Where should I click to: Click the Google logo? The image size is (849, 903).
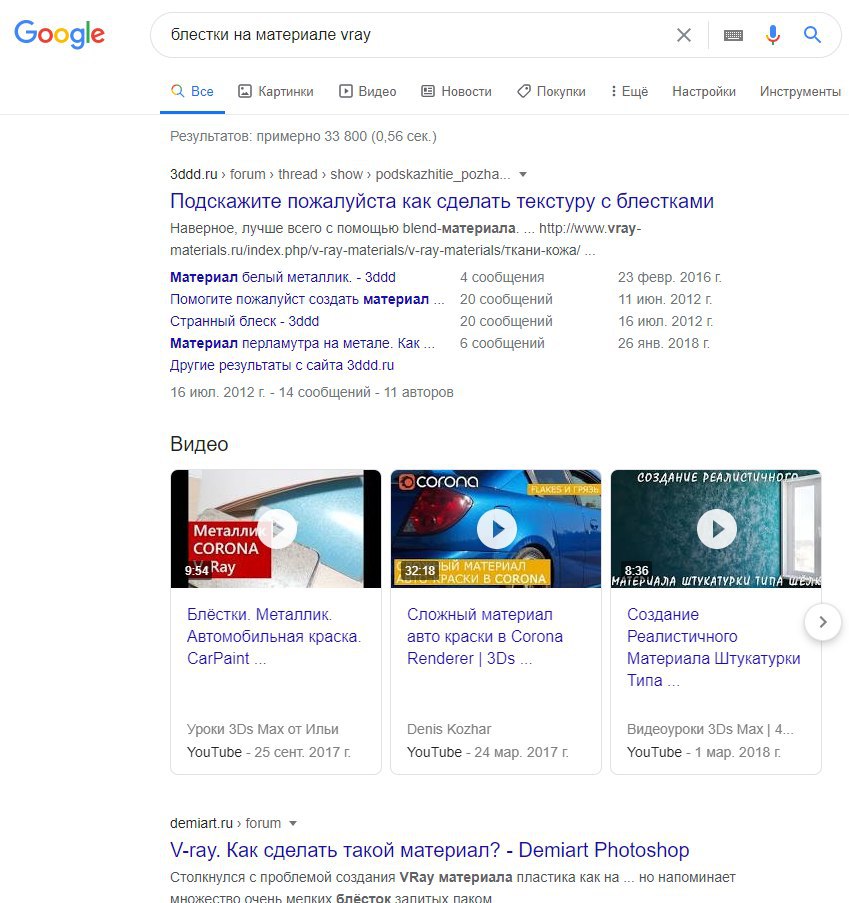tap(59, 34)
